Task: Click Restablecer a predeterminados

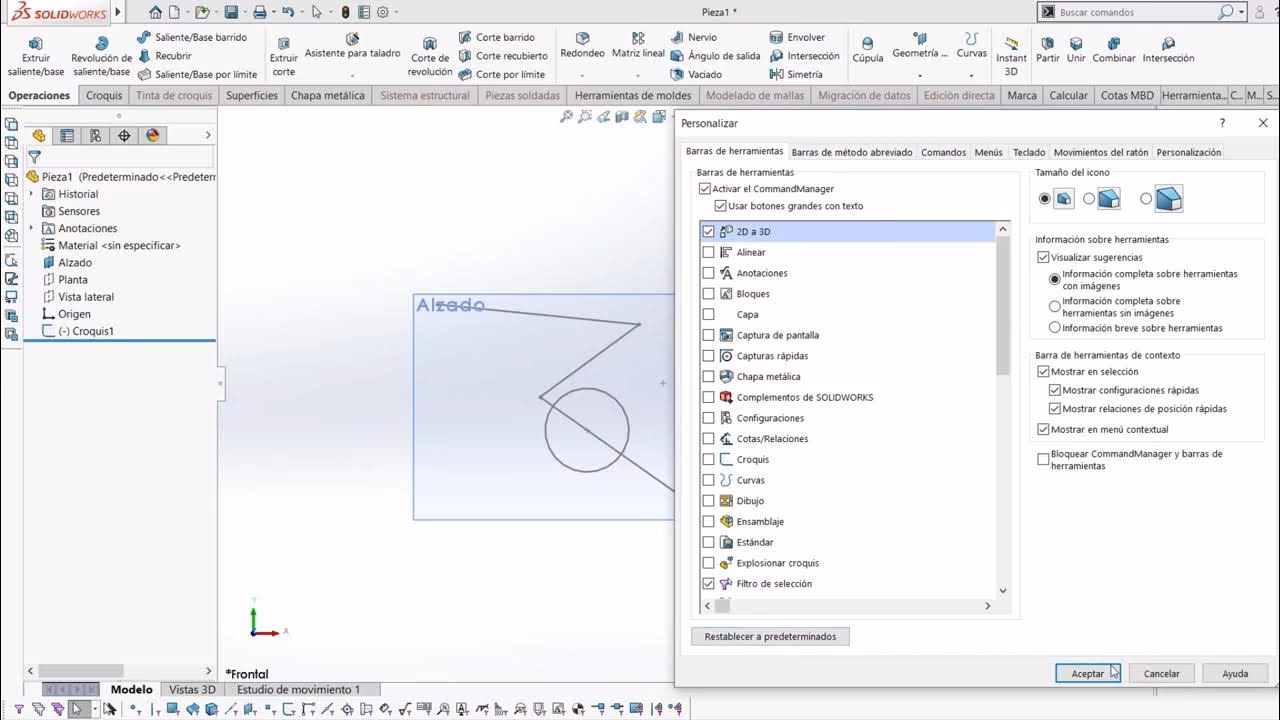Action: 769,636
